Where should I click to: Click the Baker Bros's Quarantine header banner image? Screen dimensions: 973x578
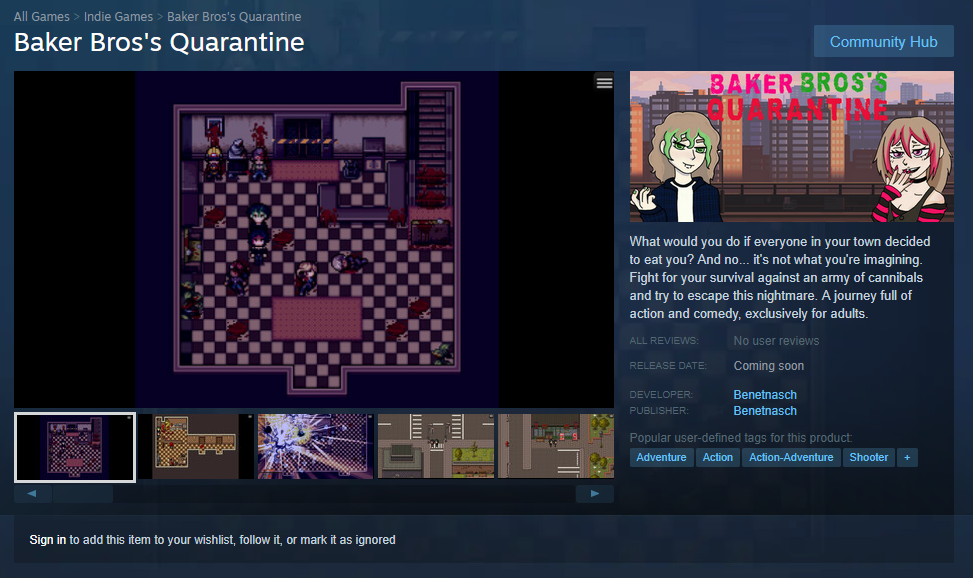click(x=792, y=147)
